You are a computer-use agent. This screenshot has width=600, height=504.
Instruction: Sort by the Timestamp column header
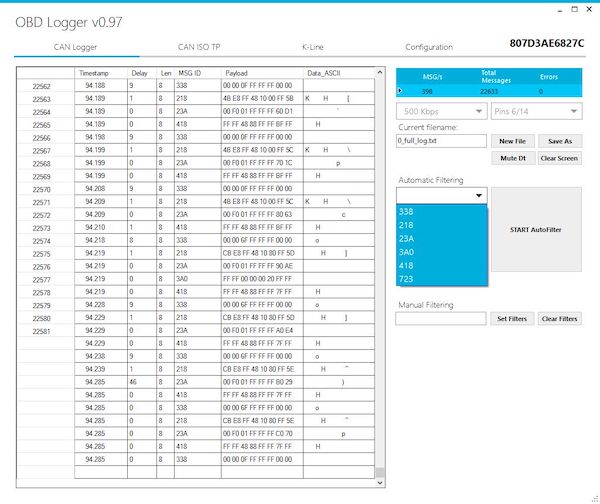coord(101,73)
